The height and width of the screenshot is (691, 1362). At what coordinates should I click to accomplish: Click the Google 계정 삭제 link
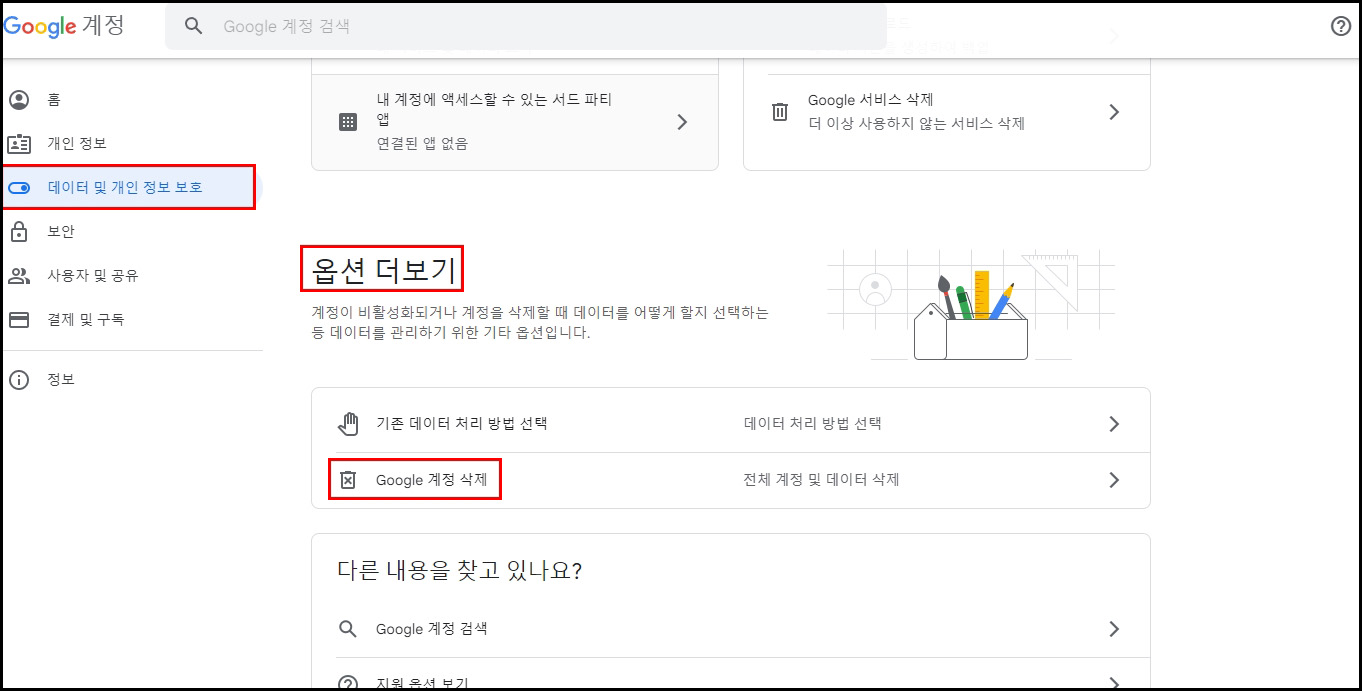pyautogui.click(x=431, y=480)
